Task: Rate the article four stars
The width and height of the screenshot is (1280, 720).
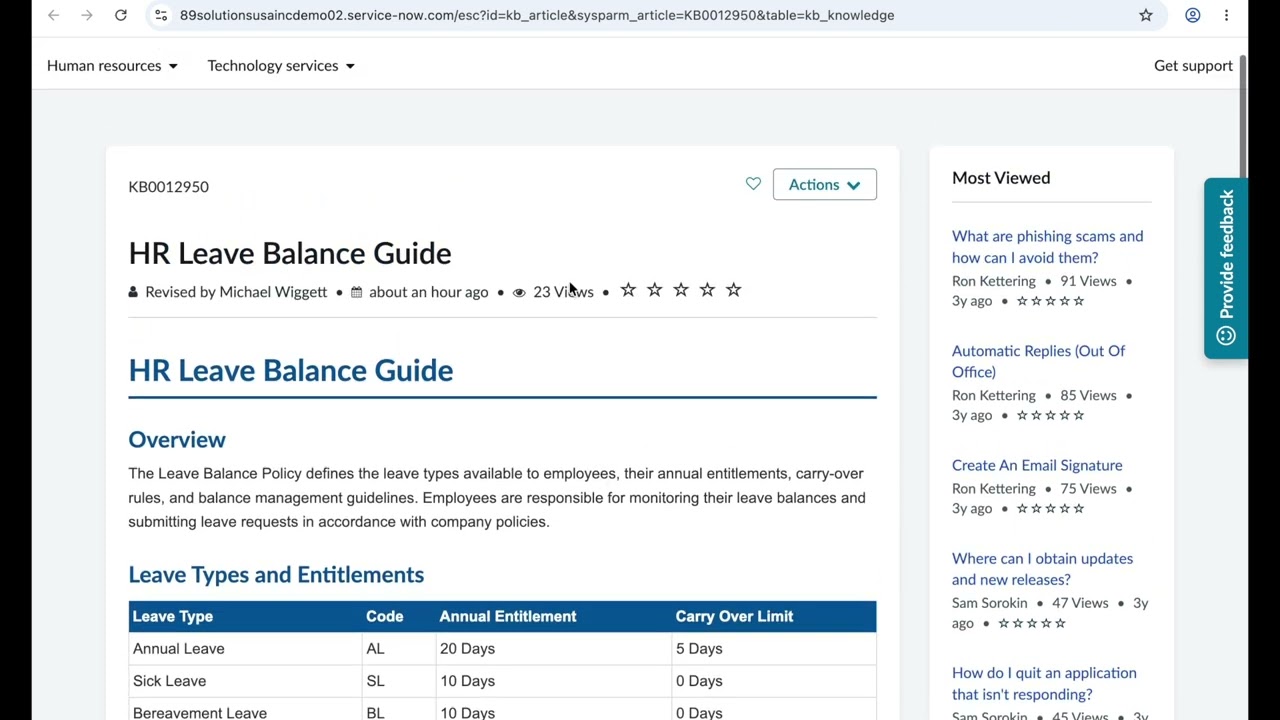Action: [707, 290]
